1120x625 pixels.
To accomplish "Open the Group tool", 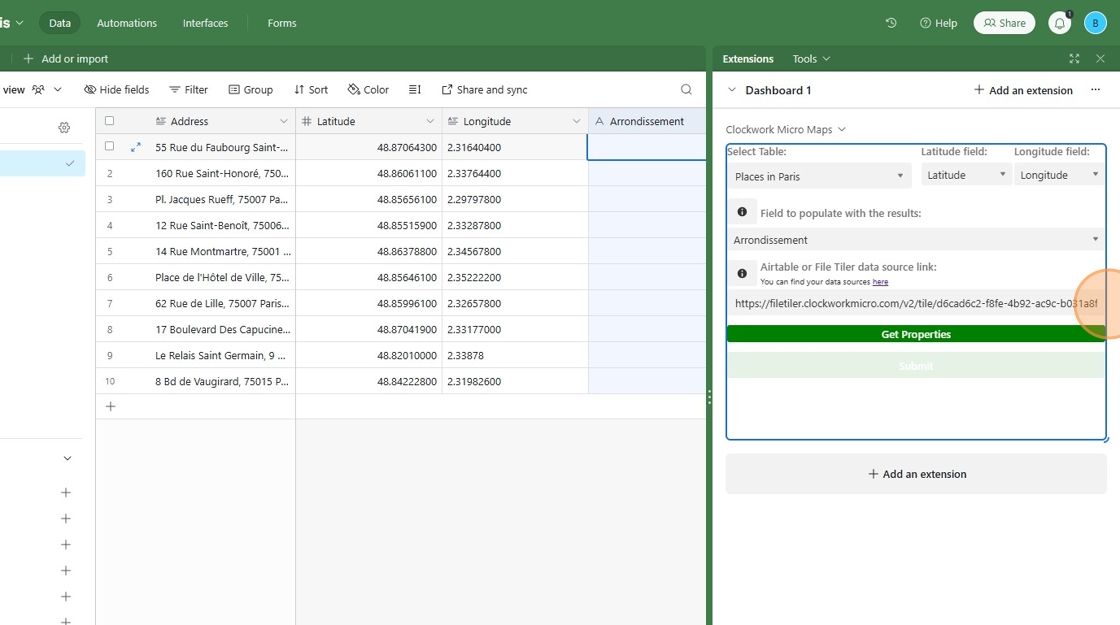I will [251, 89].
